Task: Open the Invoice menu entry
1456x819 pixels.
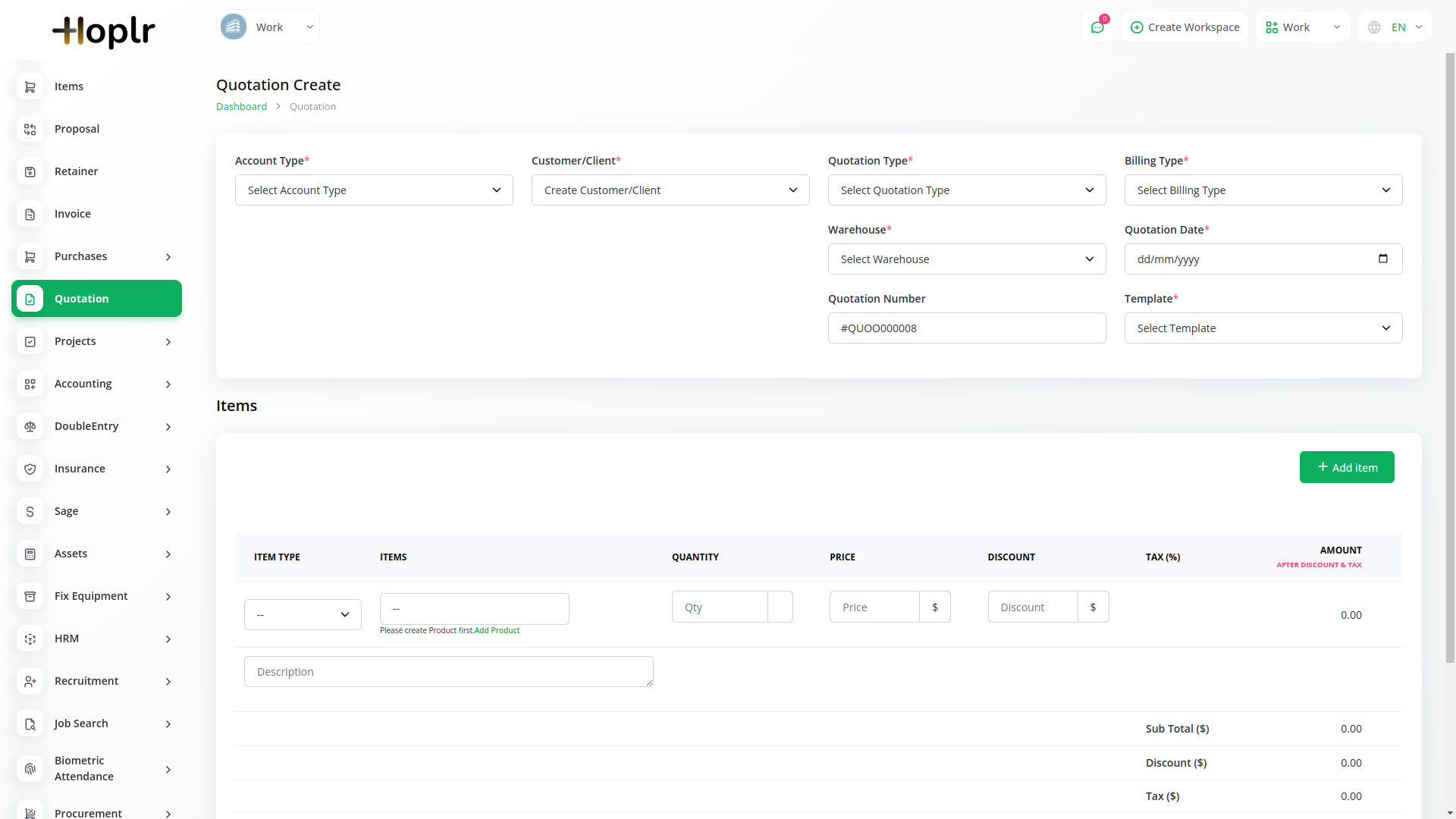Action: coord(96,214)
